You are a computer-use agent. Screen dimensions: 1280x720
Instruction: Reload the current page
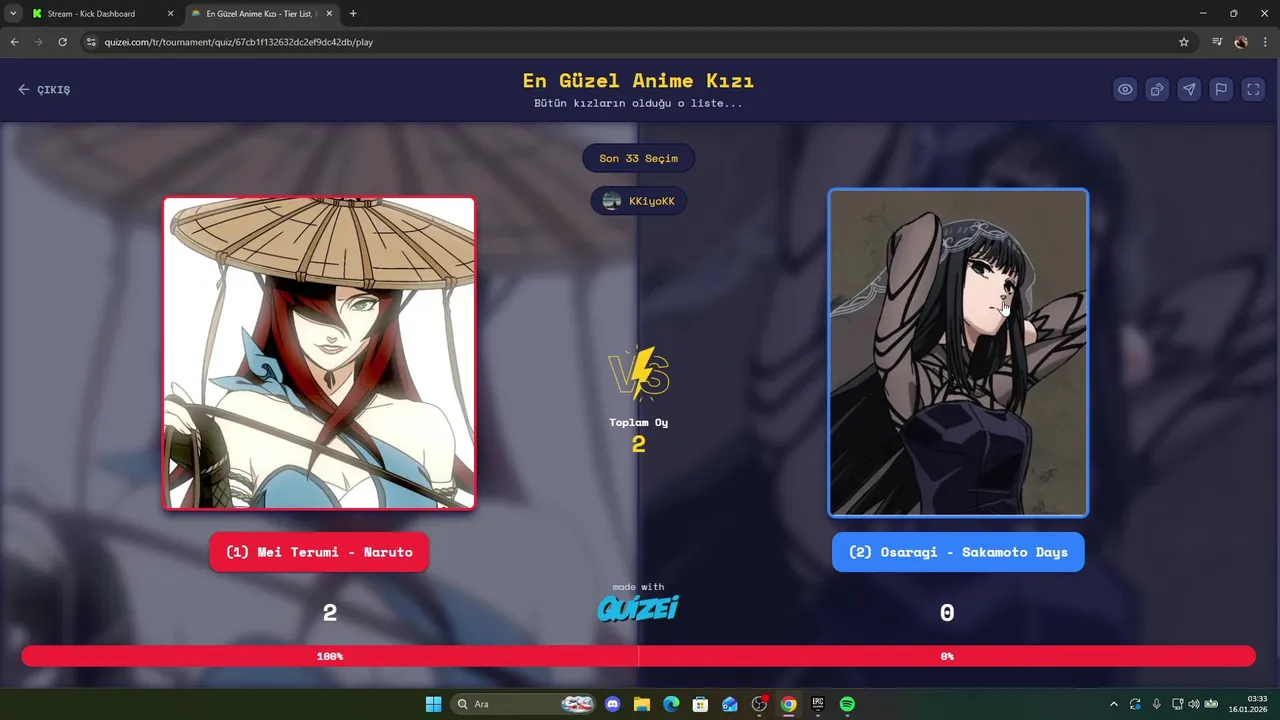point(62,42)
